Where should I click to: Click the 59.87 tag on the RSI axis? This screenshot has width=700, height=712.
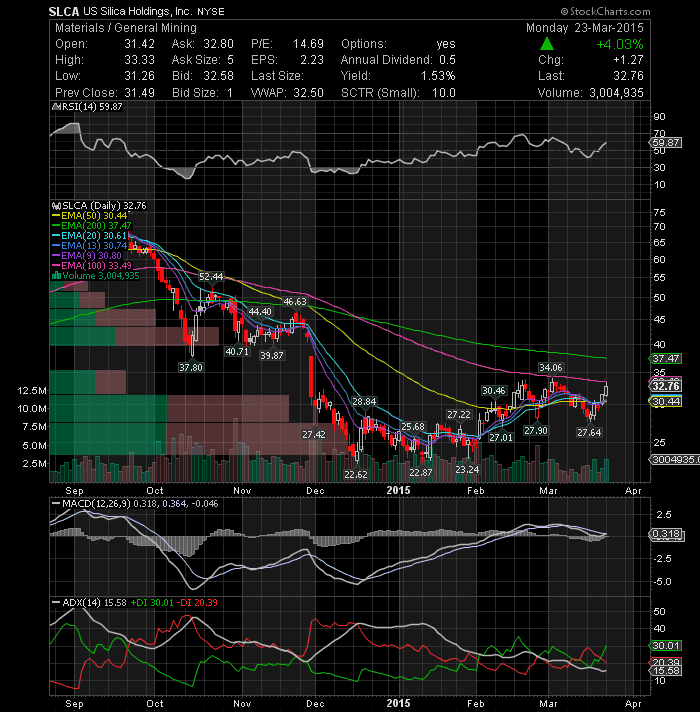click(x=665, y=143)
